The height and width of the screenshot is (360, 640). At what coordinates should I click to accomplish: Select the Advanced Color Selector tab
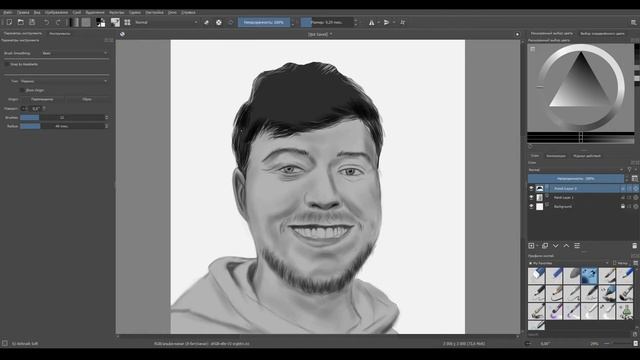click(551, 33)
